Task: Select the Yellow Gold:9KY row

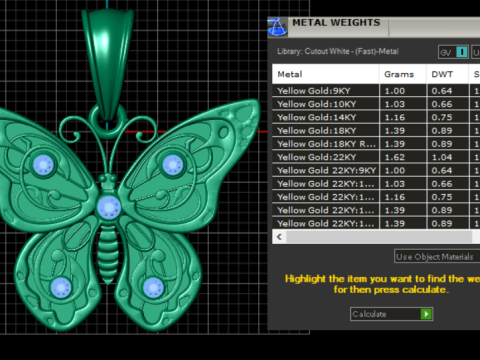Action: pos(376,91)
